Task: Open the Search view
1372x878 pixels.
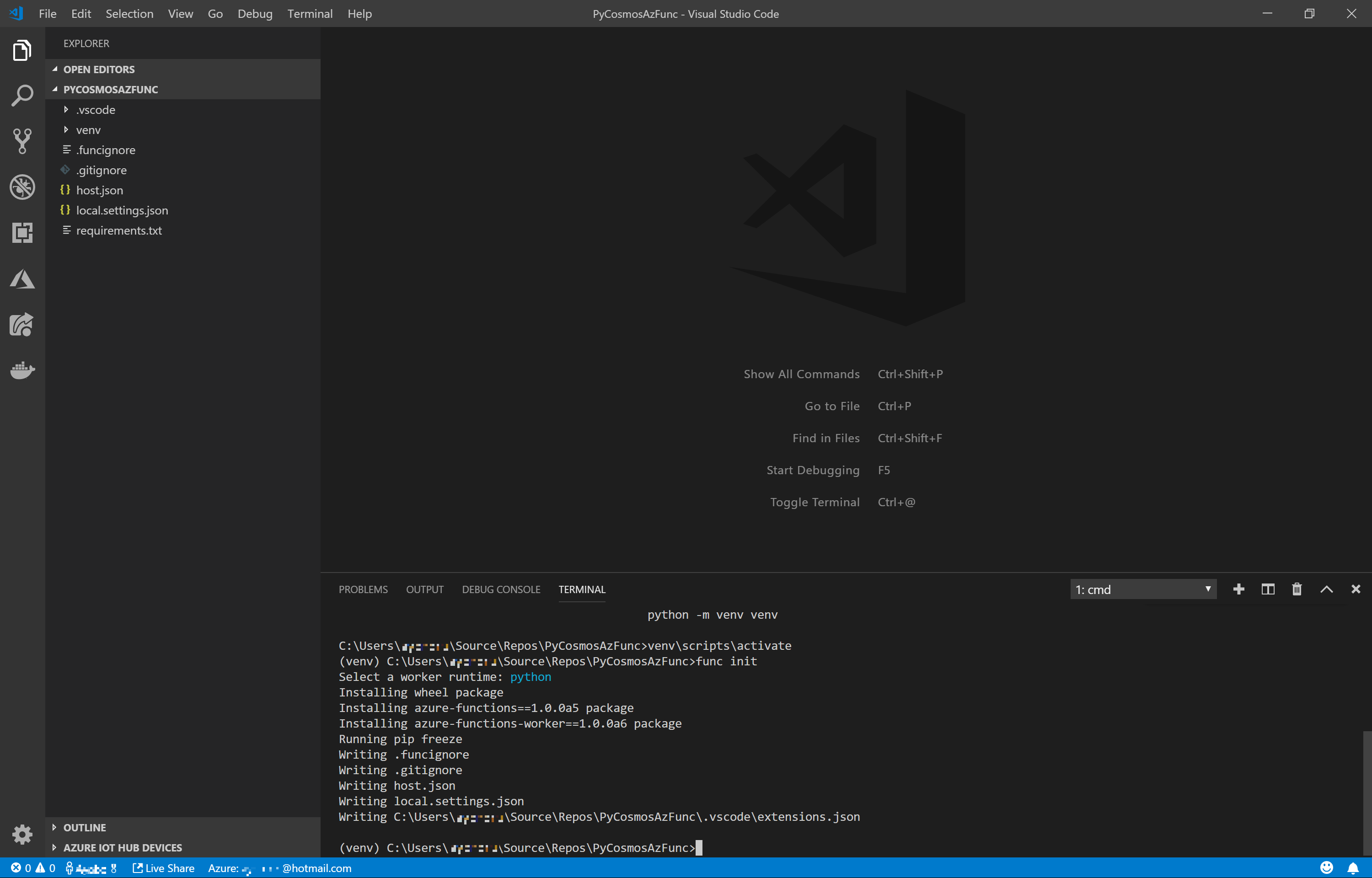Action: pos(21,96)
